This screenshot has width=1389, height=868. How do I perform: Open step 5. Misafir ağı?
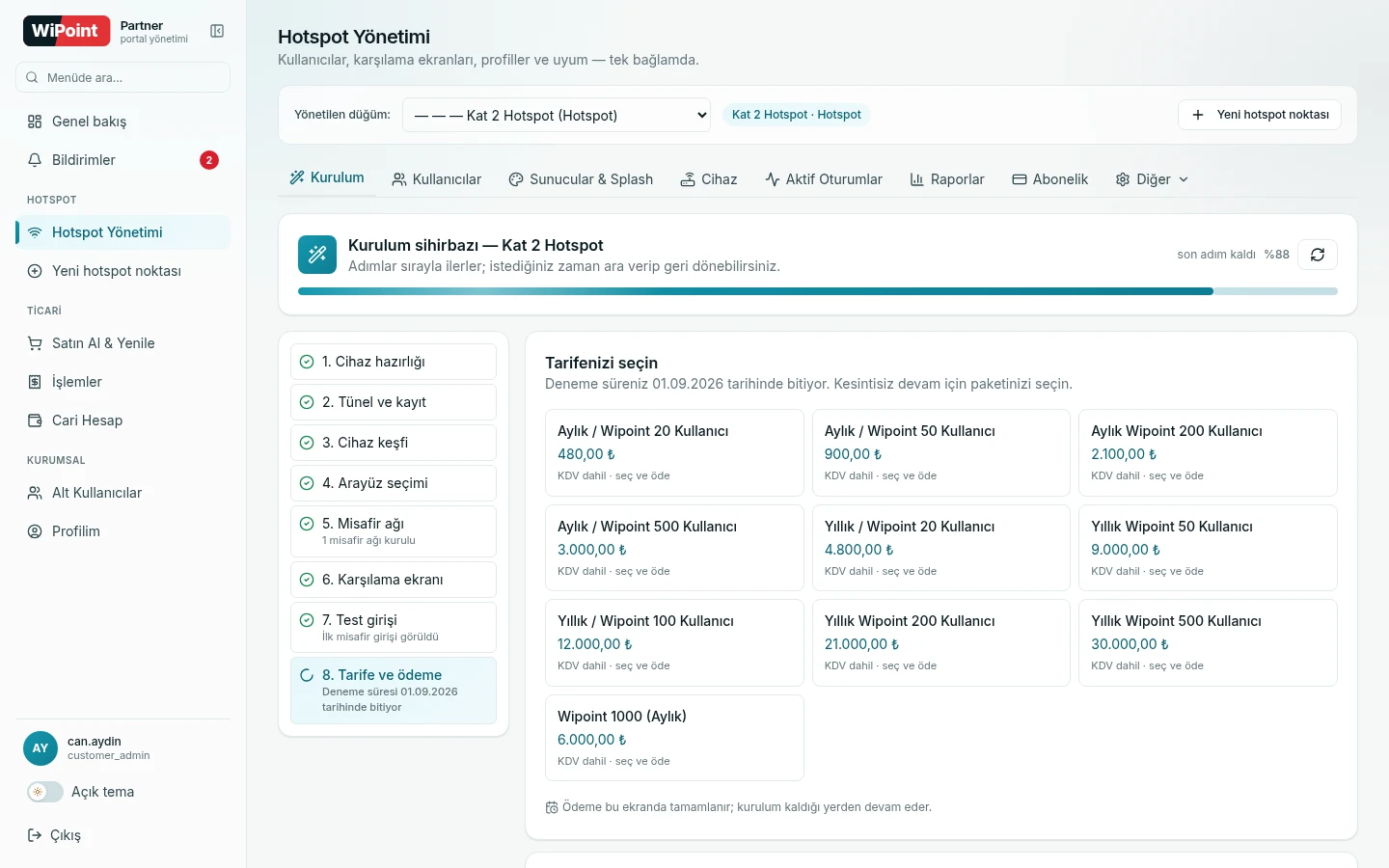(x=394, y=531)
